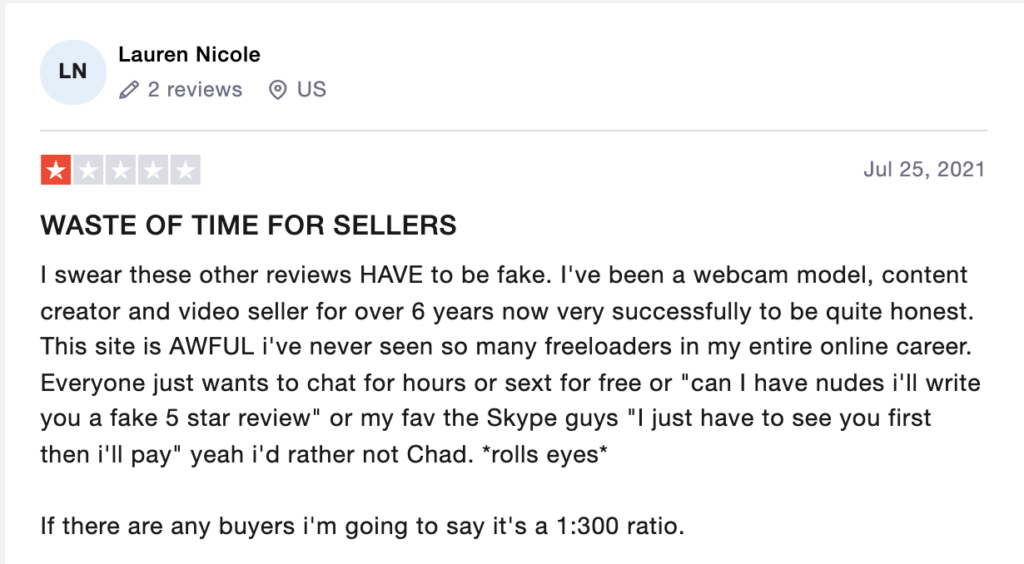The image size is (1024, 564).
Task: Open the WASTE OF TIME FOR SELLERS title
Action: click(x=248, y=225)
